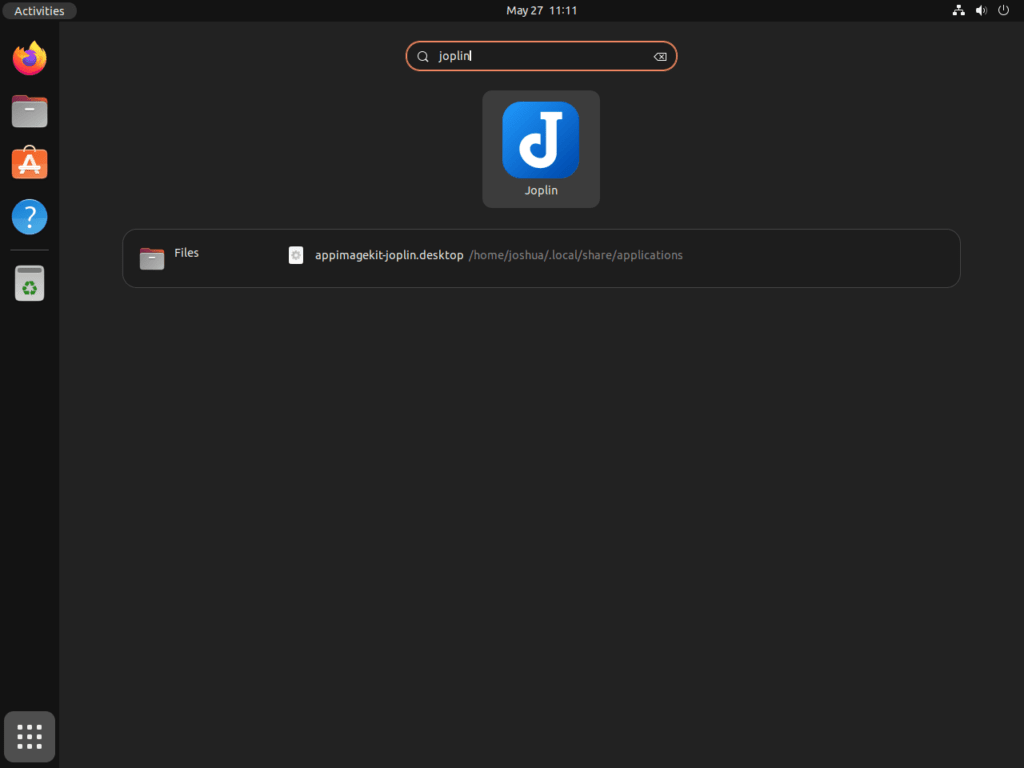This screenshot has height=768, width=1024.
Task: Open Ubuntu Software from the dock
Action: point(29,163)
